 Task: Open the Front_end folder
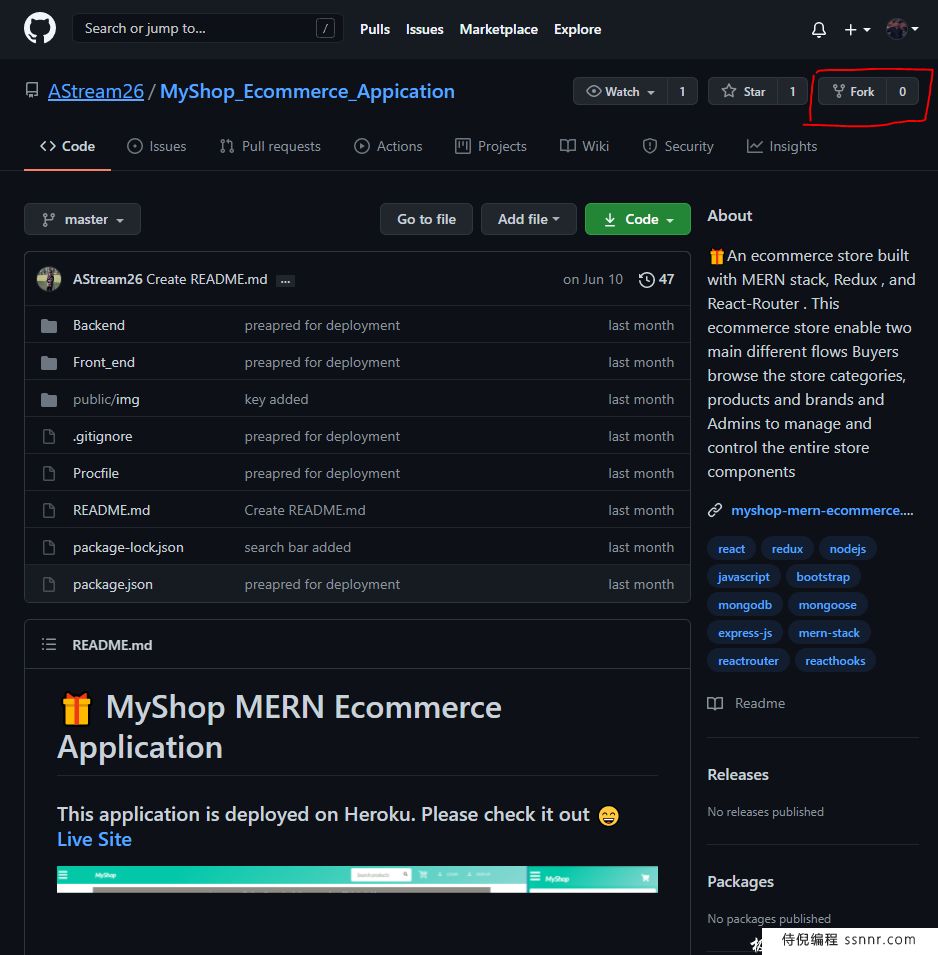pos(104,362)
